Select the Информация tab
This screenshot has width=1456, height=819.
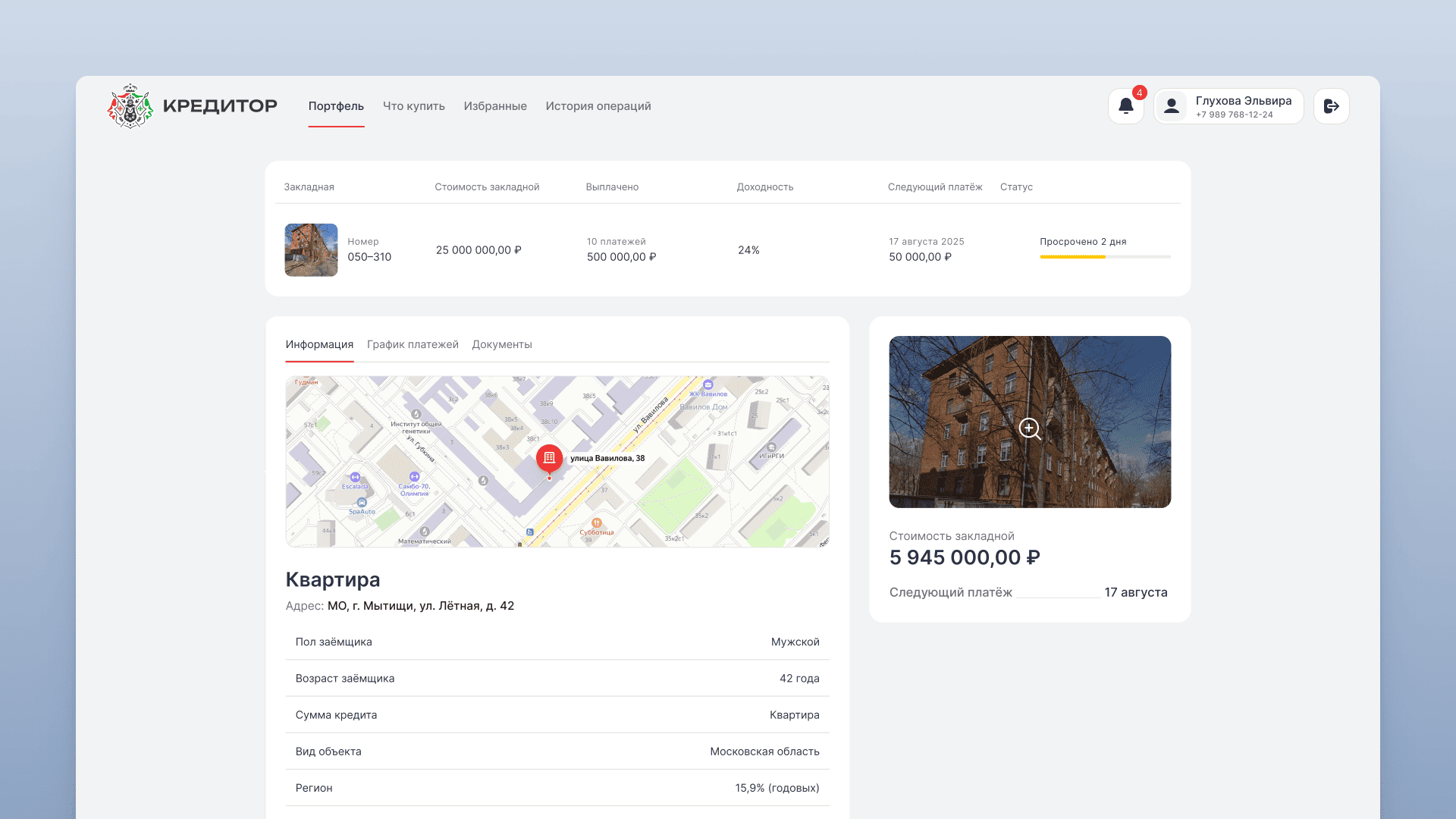click(x=319, y=344)
